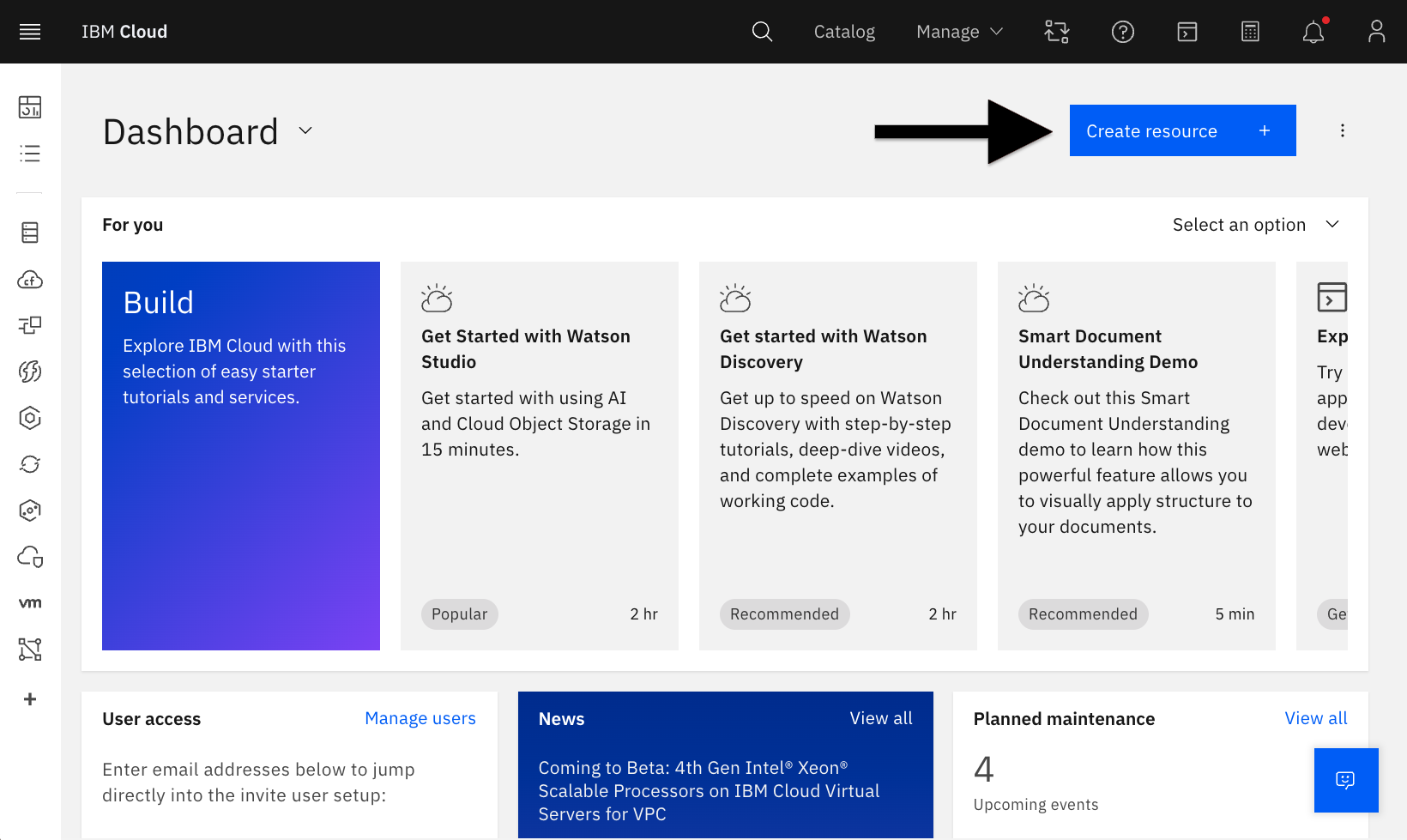Open the dashboard overflow three-dot menu
Screen dimensions: 1407x840
1343,130
